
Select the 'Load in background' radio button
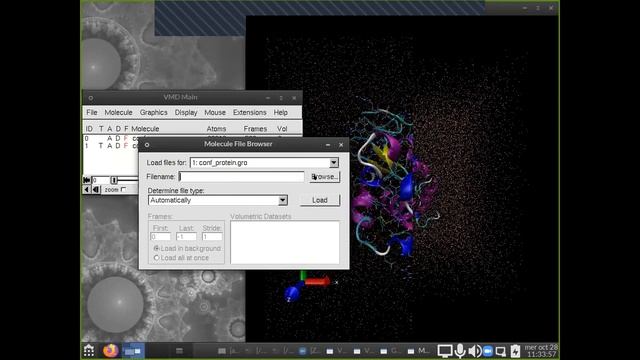[156, 248]
